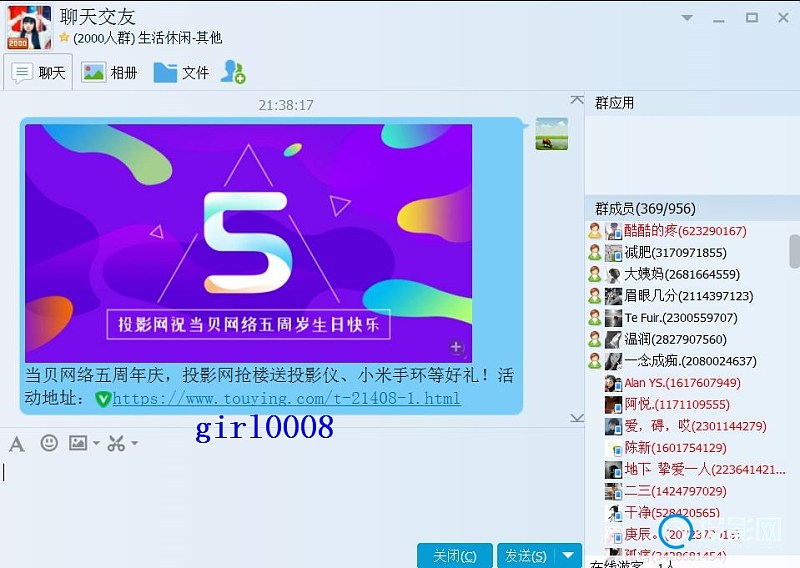Image resolution: width=800 pixels, height=568 pixels.
Task: Click admin icon beside 眉眼几分
Action: point(594,296)
